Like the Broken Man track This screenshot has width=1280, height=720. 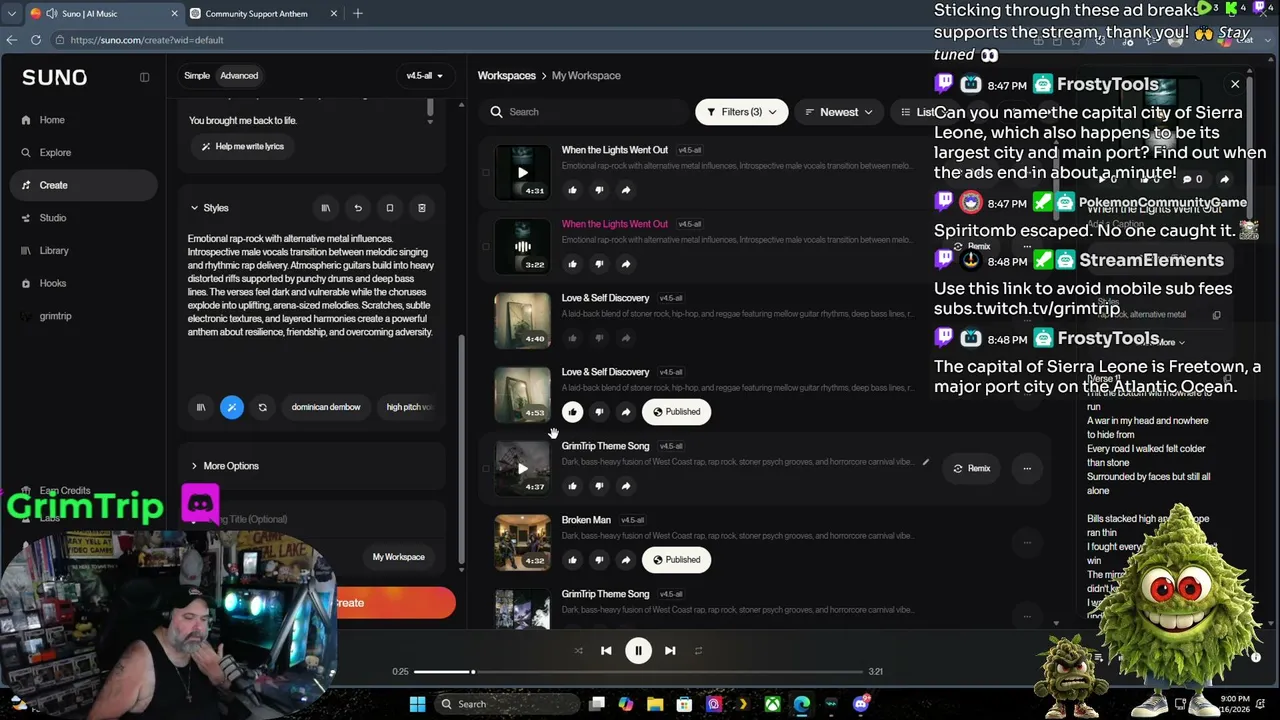coord(572,560)
